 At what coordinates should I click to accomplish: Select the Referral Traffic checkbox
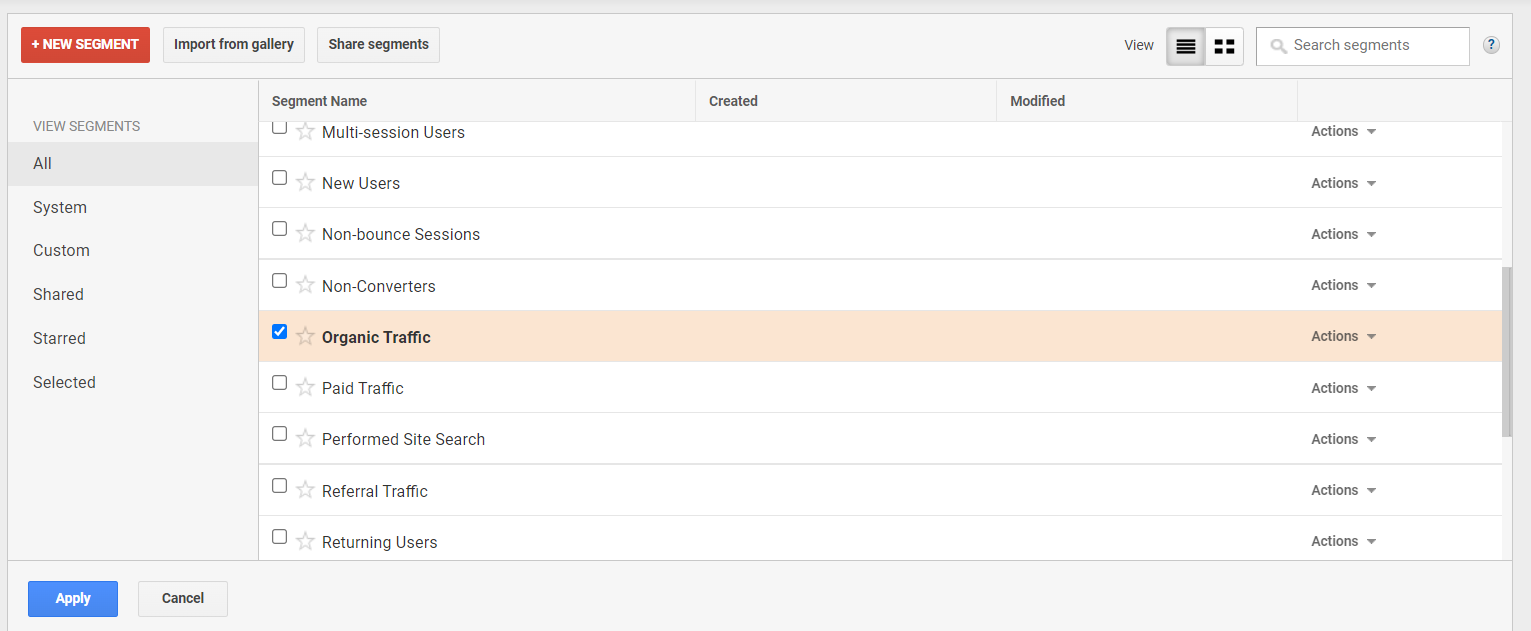point(280,486)
